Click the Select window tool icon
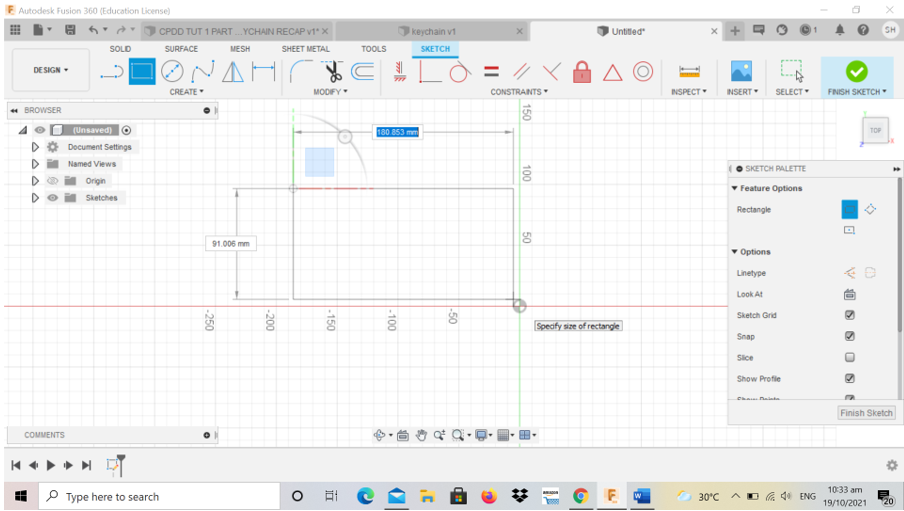The width and height of the screenshot is (904, 511). [x=792, y=70]
